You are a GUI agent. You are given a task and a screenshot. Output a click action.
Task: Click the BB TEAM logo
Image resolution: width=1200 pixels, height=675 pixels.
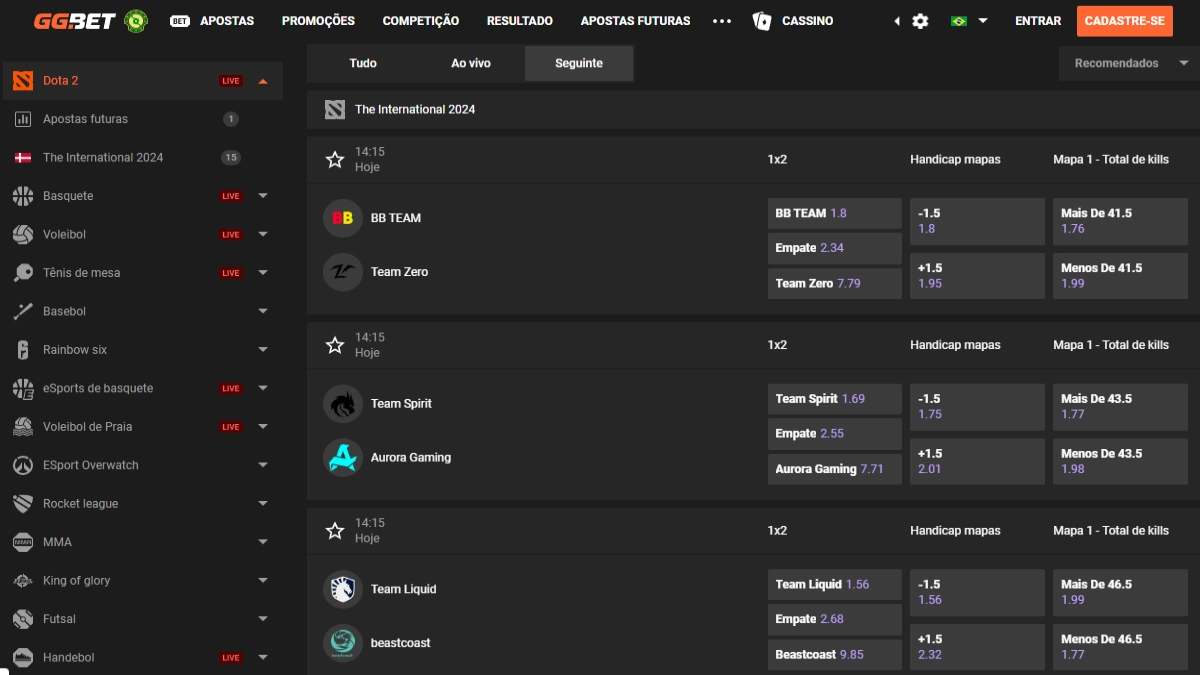coord(343,218)
